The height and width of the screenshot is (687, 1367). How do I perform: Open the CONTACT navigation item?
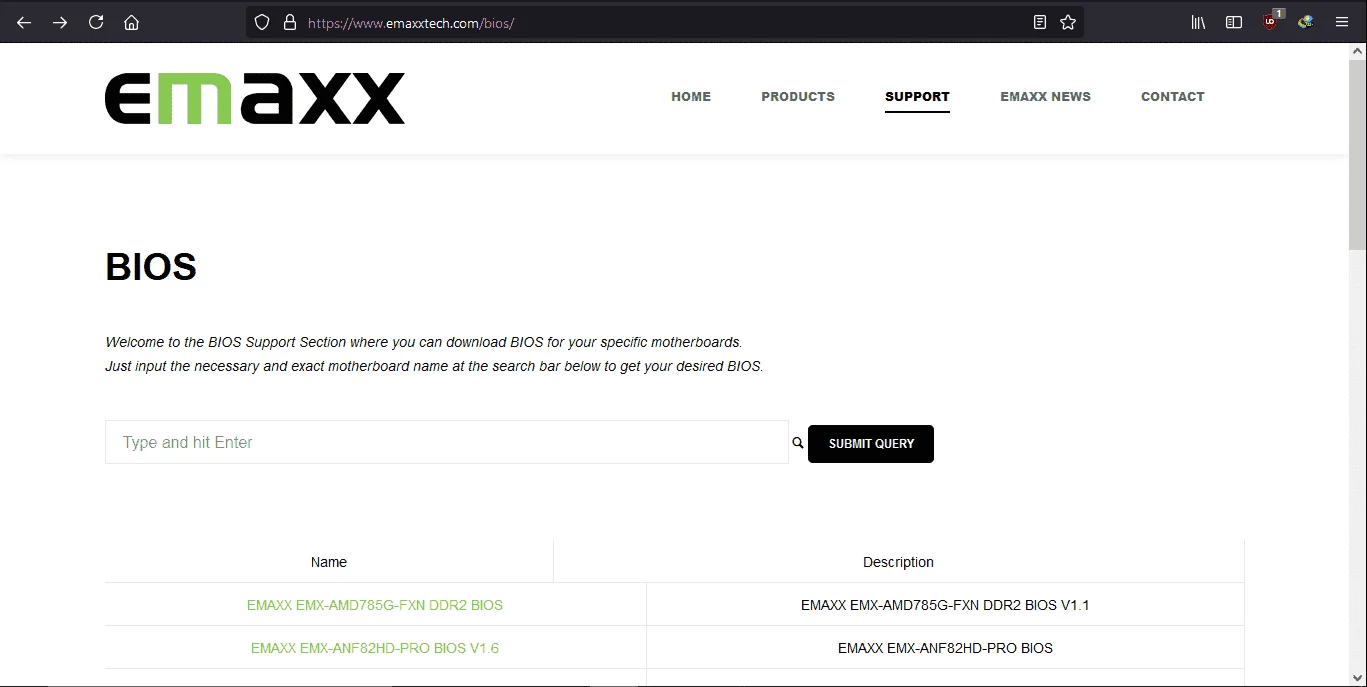(x=1173, y=97)
